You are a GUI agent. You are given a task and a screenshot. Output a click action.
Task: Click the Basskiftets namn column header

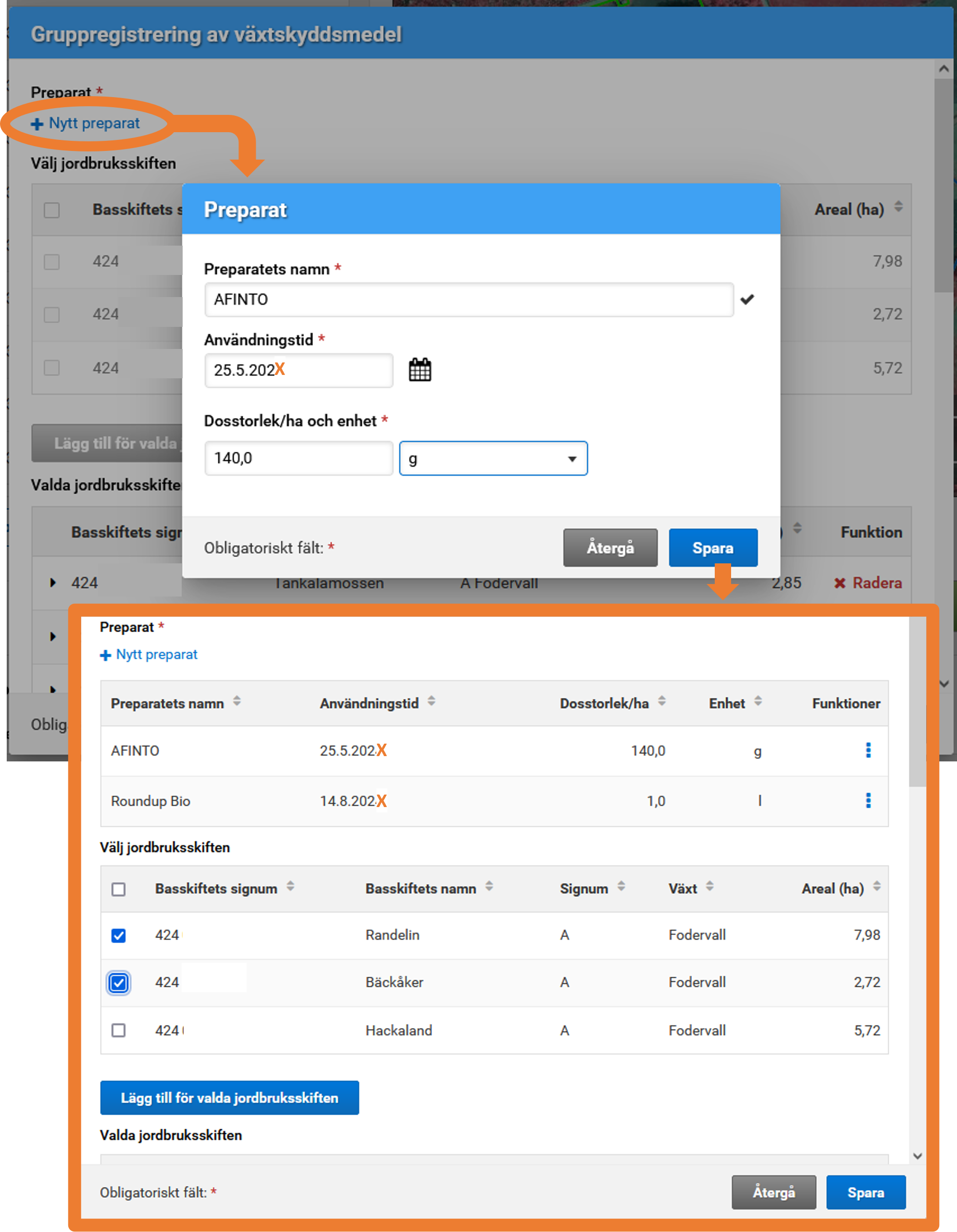420,888
